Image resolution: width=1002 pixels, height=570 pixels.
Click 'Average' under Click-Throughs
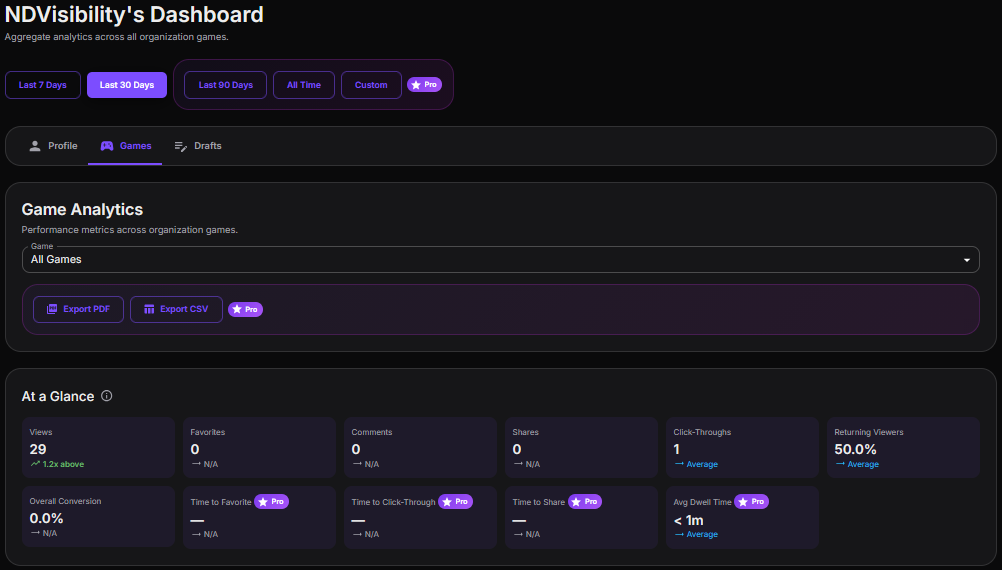[702, 464]
